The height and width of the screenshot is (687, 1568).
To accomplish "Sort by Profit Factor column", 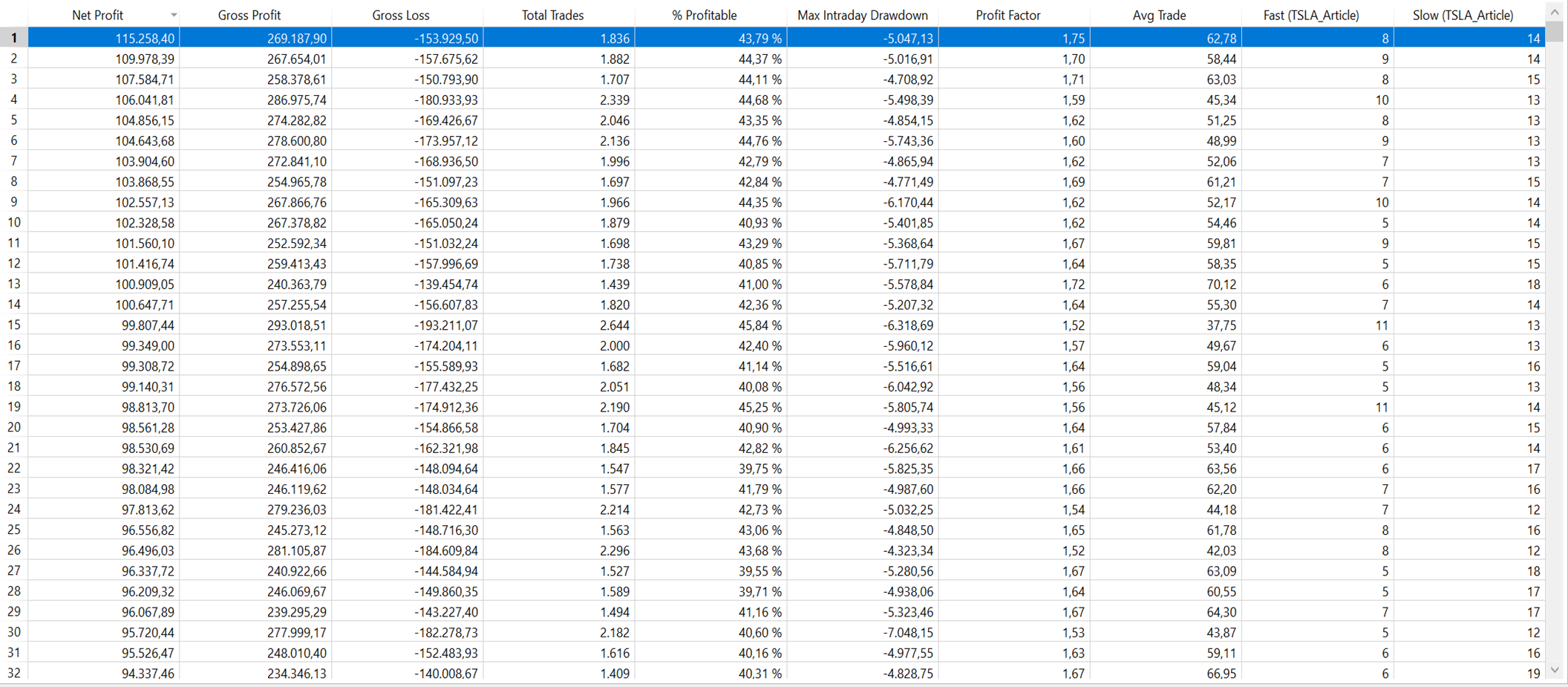I will (x=1007, y=16).
